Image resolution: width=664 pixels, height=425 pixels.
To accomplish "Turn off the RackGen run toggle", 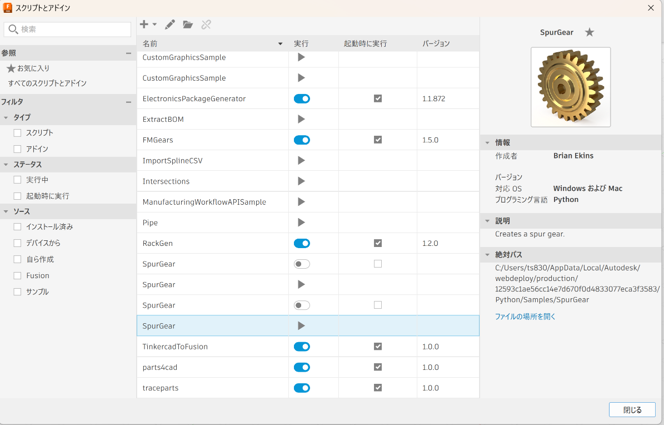I will (x=302, y=243).
